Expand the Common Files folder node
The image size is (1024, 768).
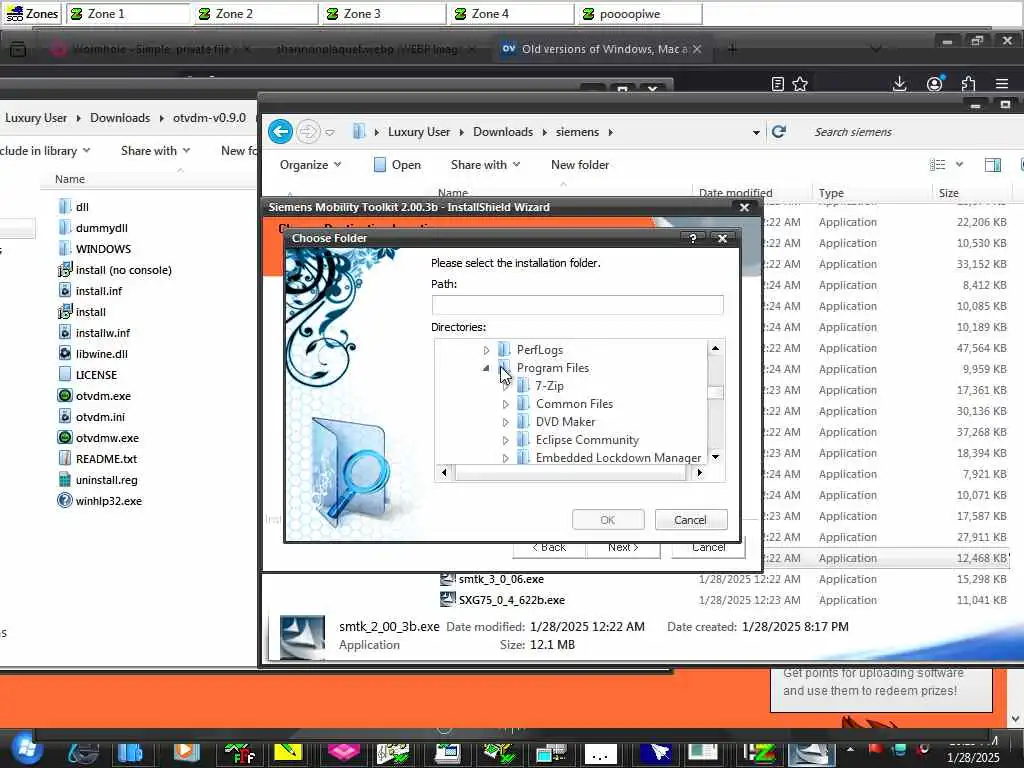coord(505,404)
